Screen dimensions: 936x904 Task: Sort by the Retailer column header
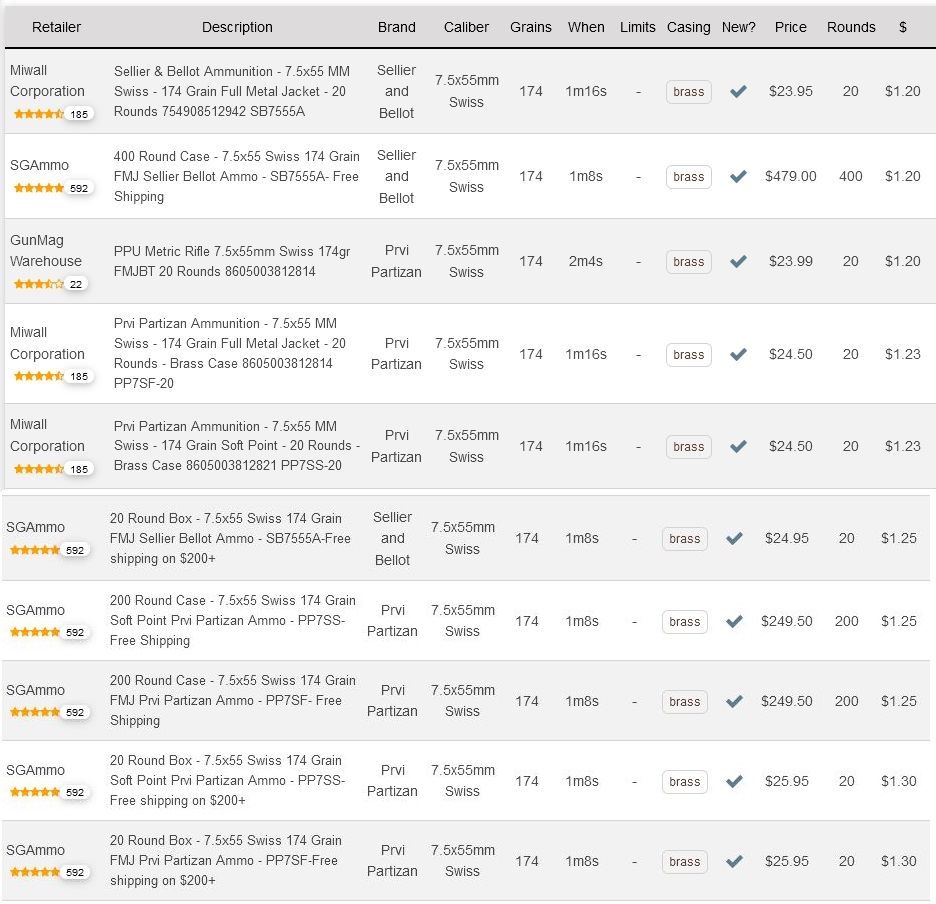click(x=56, y=27)
